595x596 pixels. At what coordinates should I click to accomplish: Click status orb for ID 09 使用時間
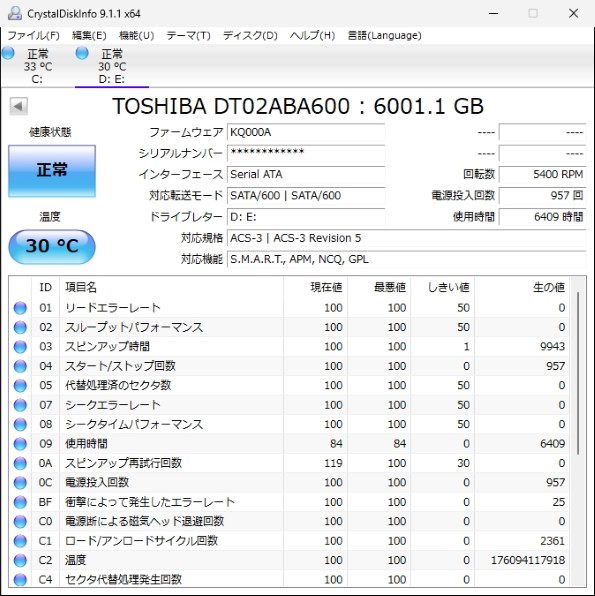(20, 444)
